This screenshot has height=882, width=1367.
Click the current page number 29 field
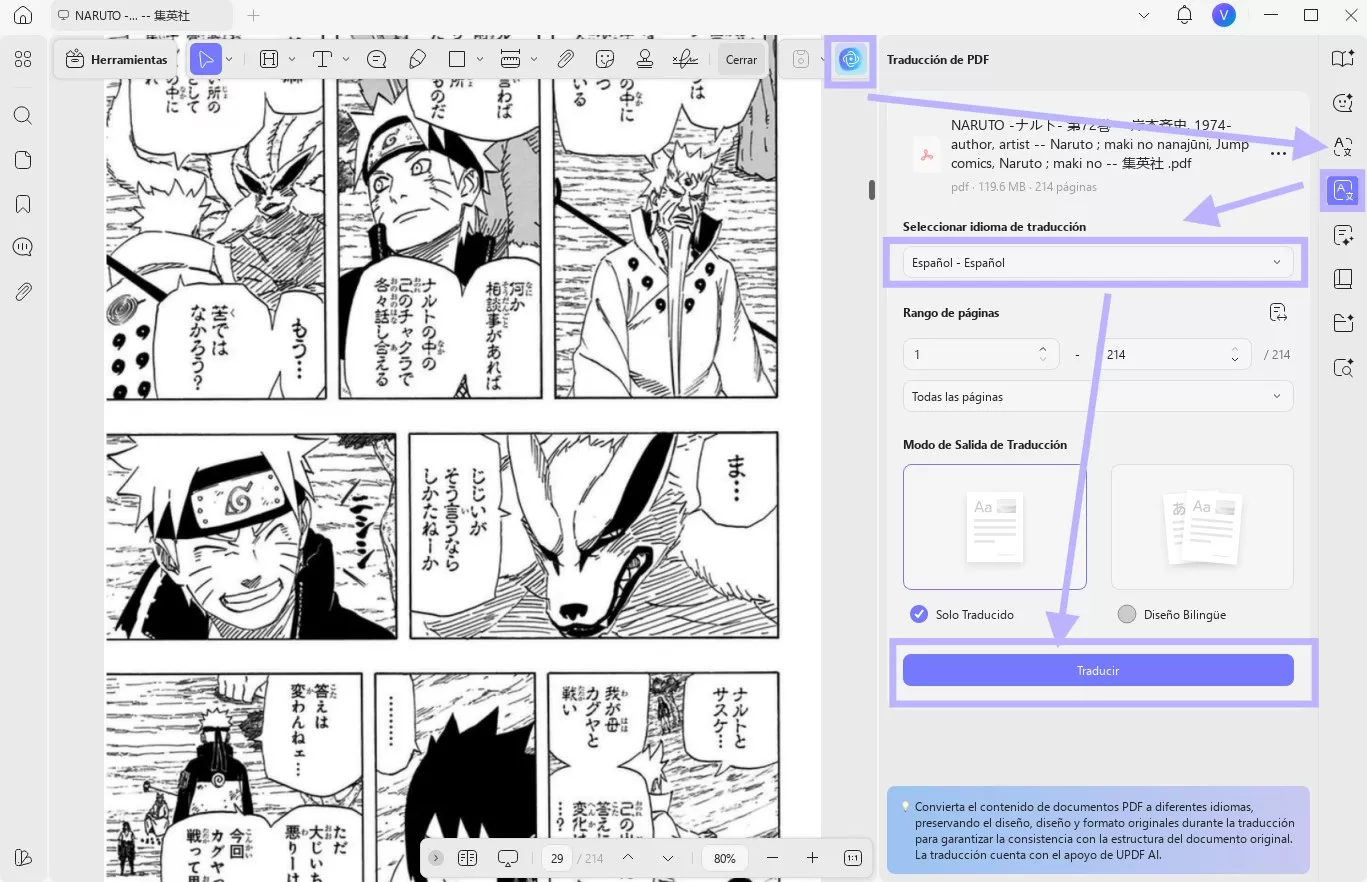tap(557, 858)
